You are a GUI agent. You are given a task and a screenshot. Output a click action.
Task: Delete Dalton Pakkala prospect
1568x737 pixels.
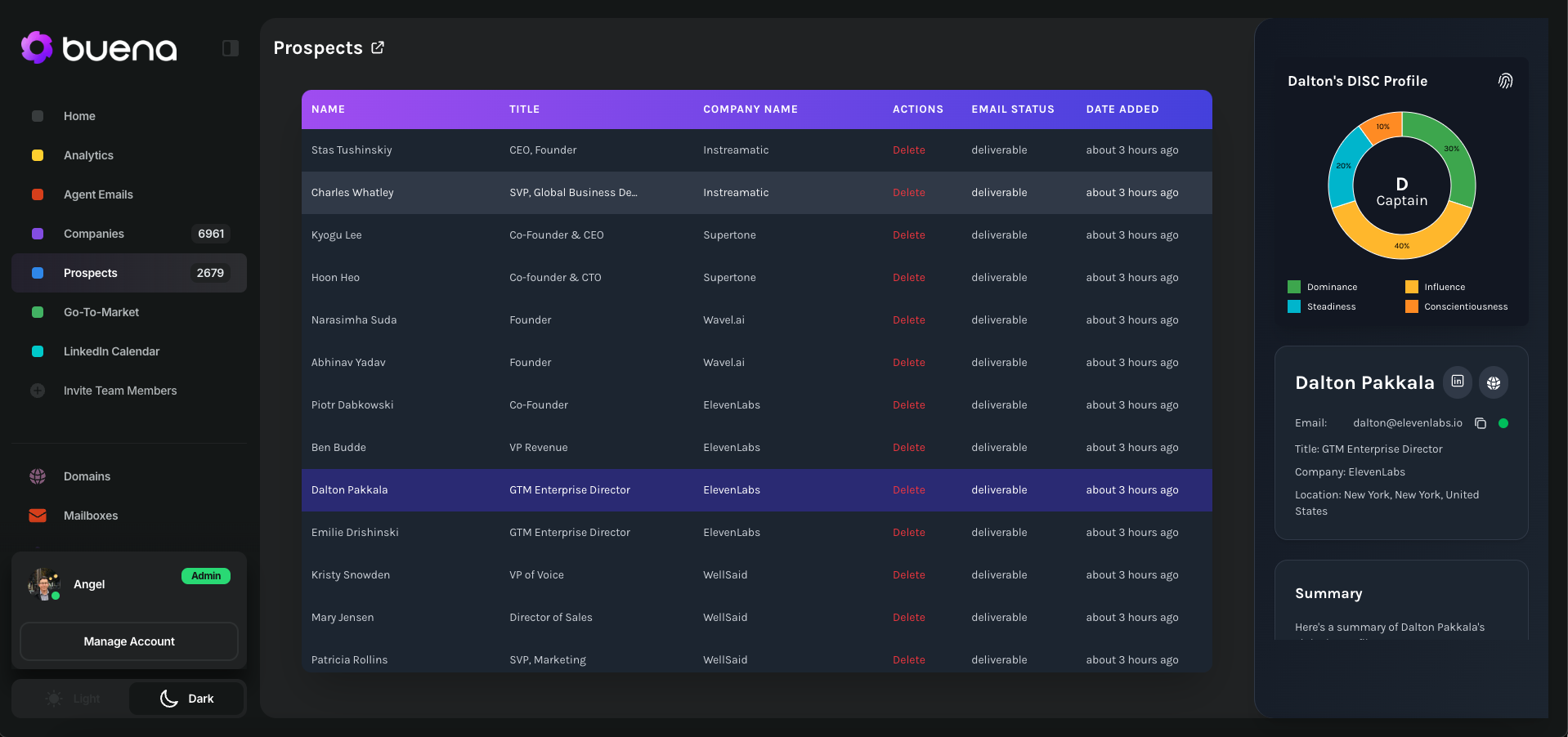pos(909,490)
